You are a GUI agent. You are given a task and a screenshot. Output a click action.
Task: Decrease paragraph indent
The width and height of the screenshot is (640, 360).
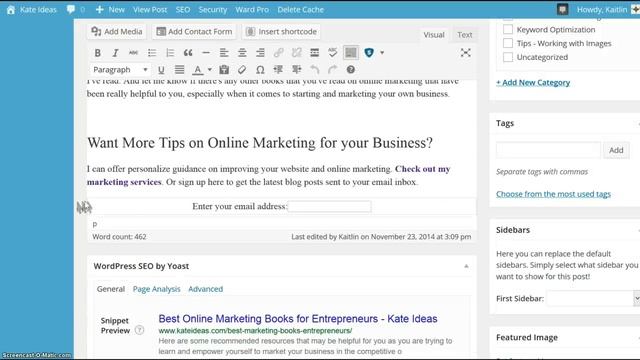coord(278,70)
